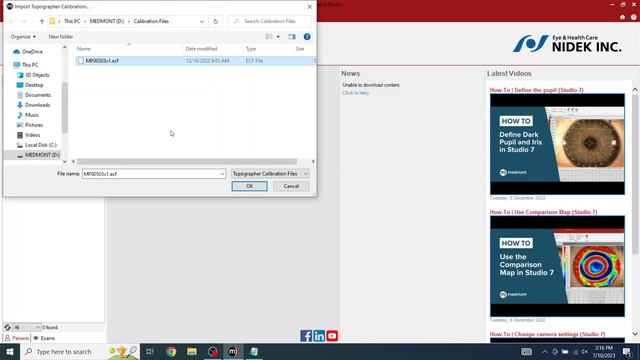Open the Help icon in Medmont Studio header

click(633, 17)
